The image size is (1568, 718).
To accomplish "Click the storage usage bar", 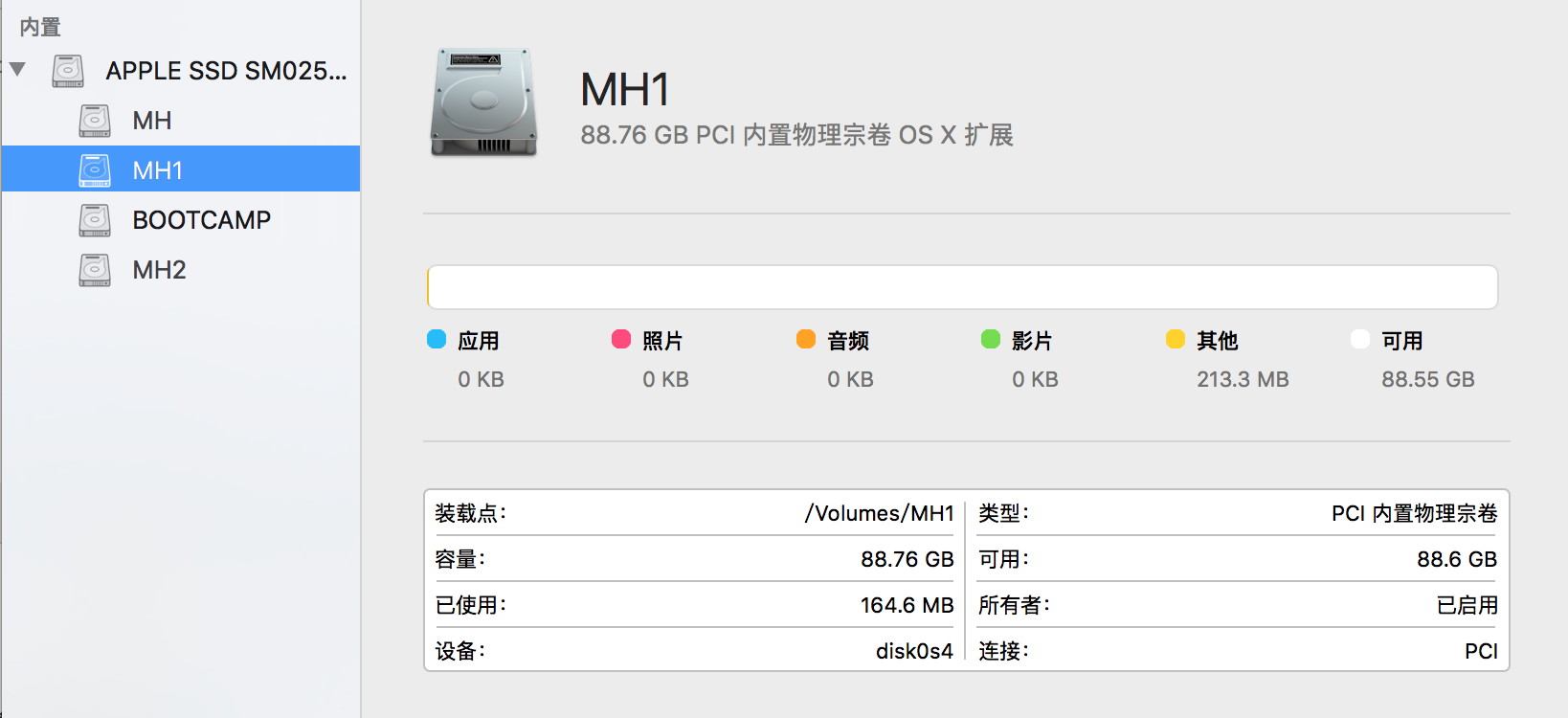I will coord(962,287).
